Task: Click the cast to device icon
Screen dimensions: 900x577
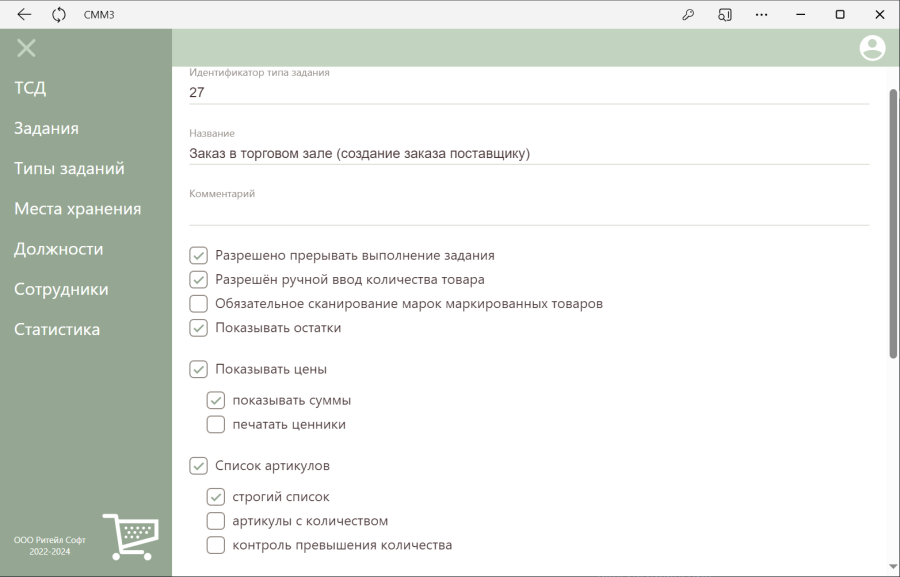Action: point(724,14)
